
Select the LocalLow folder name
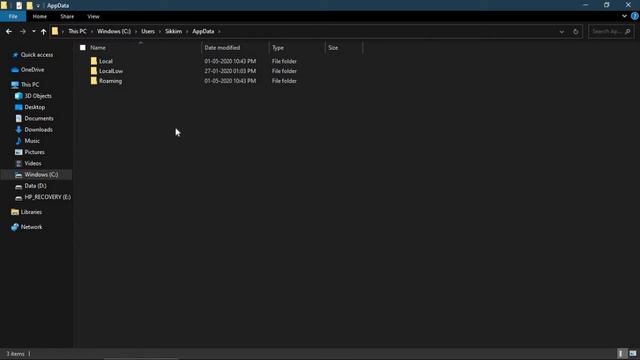pos(111,71)
